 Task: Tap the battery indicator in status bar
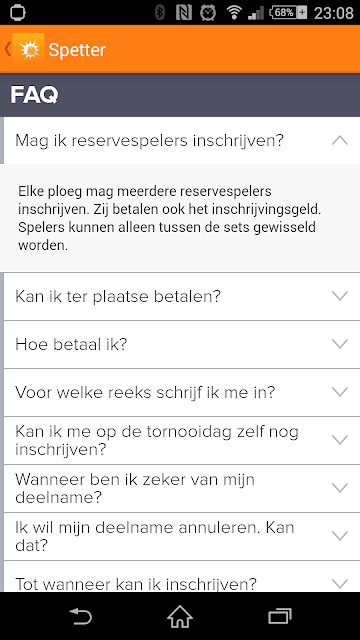tap(288, 13)
